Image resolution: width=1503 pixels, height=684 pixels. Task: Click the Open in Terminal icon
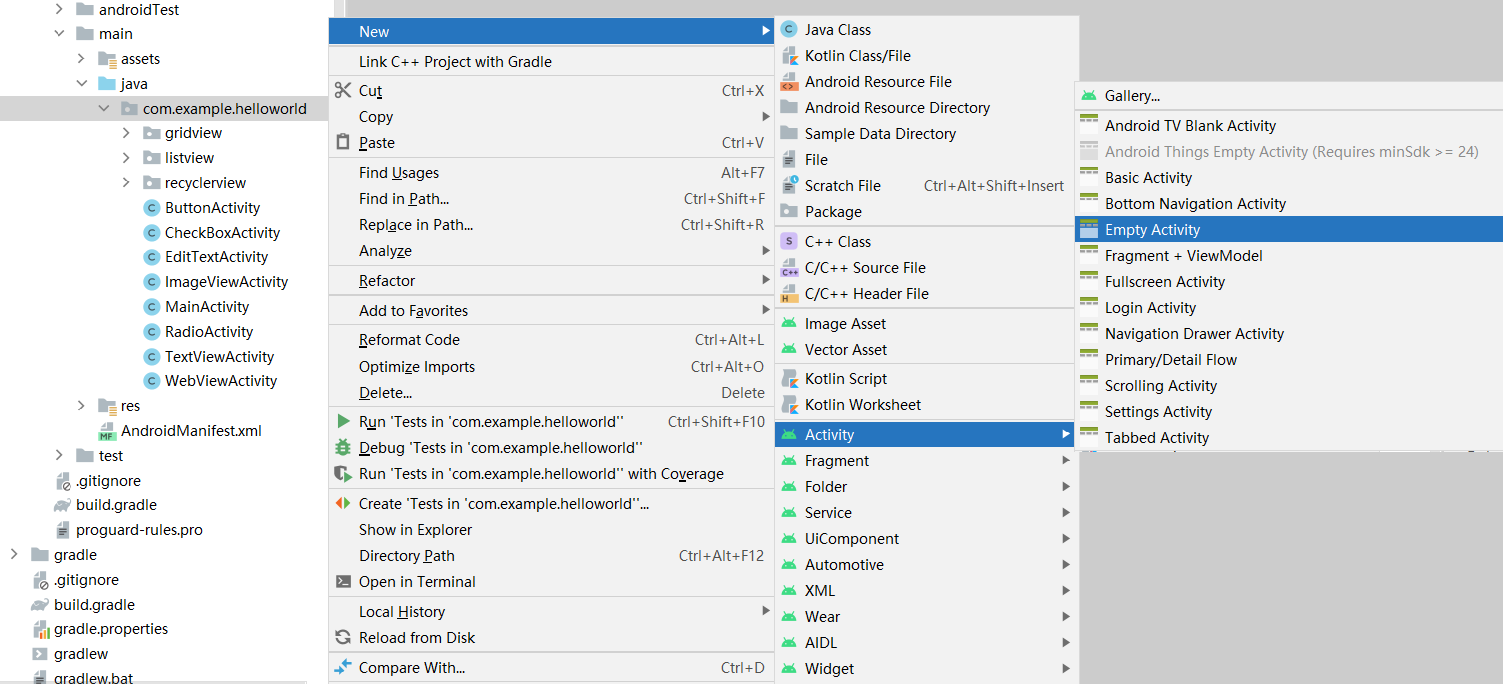[x=343, y=582]
